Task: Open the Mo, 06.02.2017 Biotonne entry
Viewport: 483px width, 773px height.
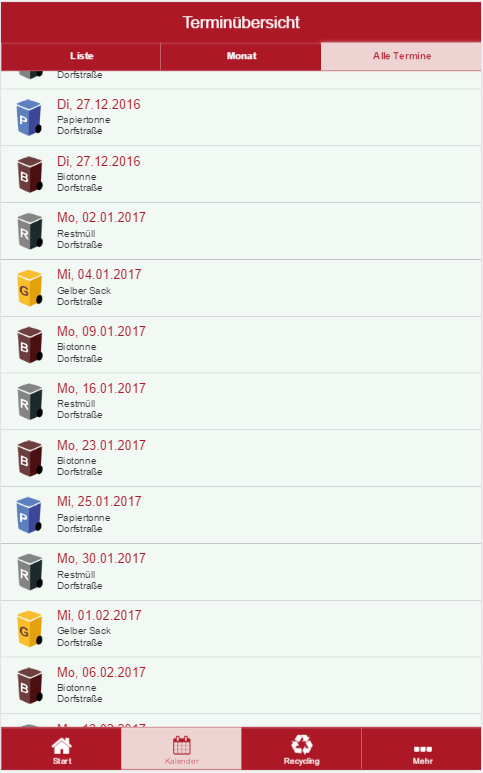Action: click(x=241, y=685)
